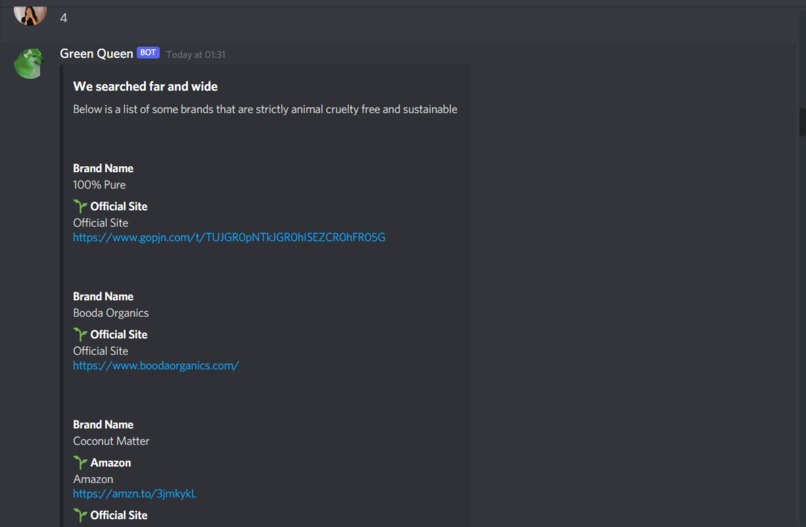Click the description about cruelty free brands

pyautogui.click(x=265, y=109)
